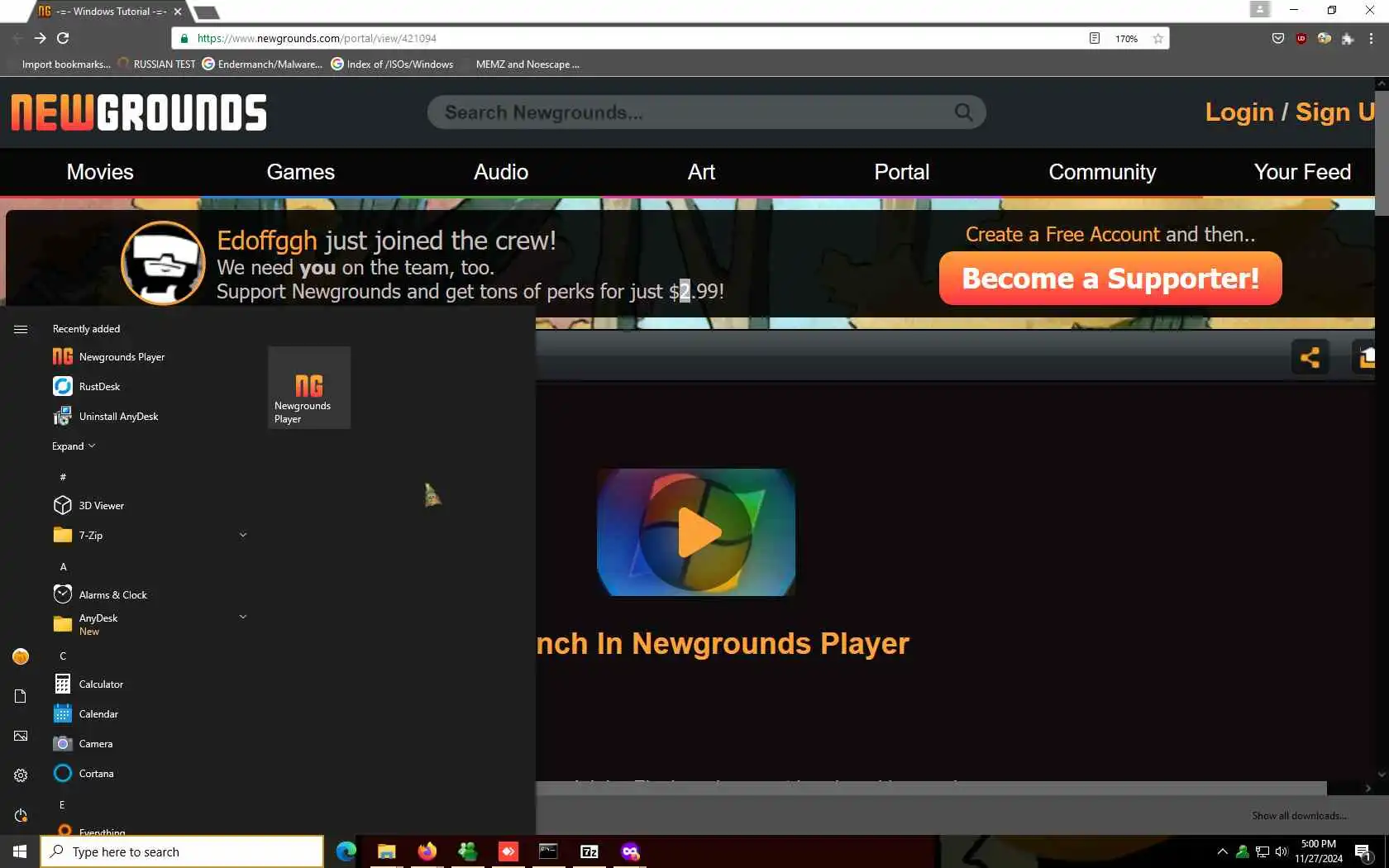Click the user account avatar in Start
This screenshot has height=868, width=1389.
click(21, 656)
